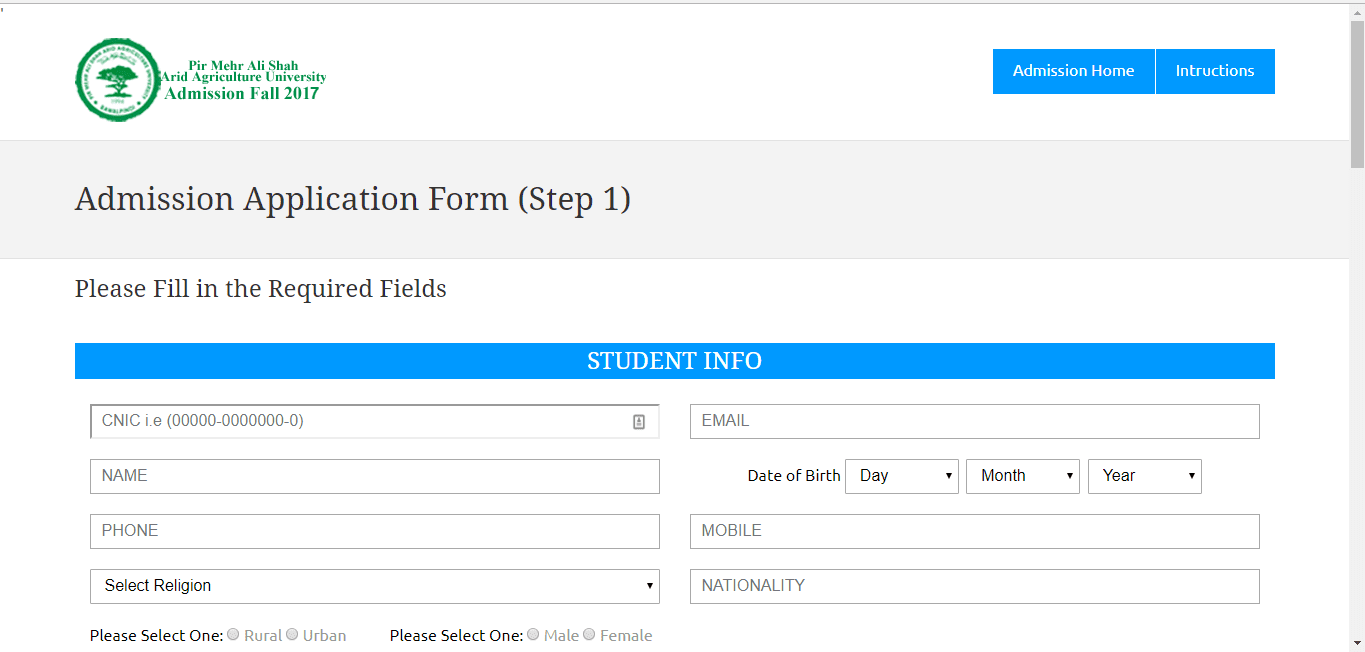Click the contact card icon in CNIC field

click(639, 422)
